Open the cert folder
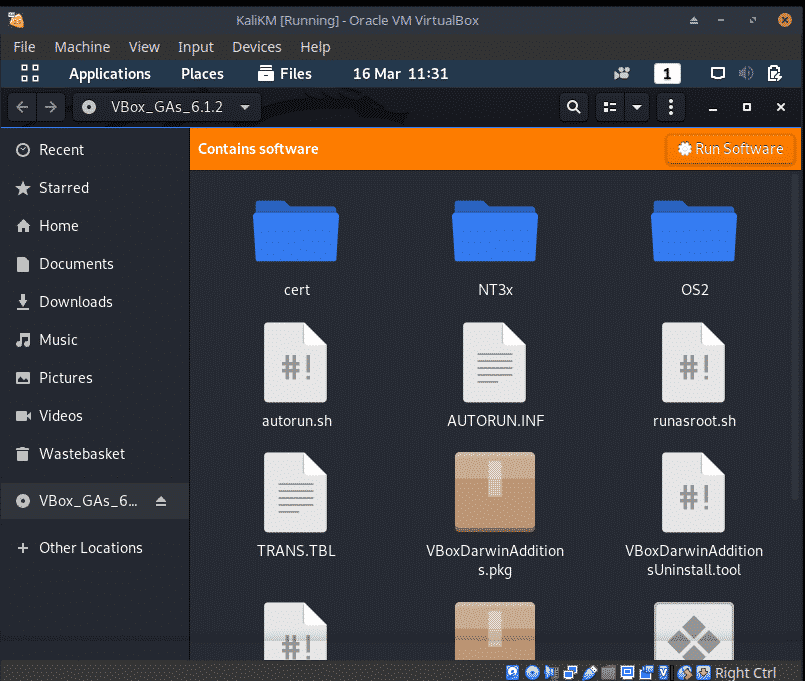This screenshot has height=681, width=805. pyautogui.click(x=296, y=240)
